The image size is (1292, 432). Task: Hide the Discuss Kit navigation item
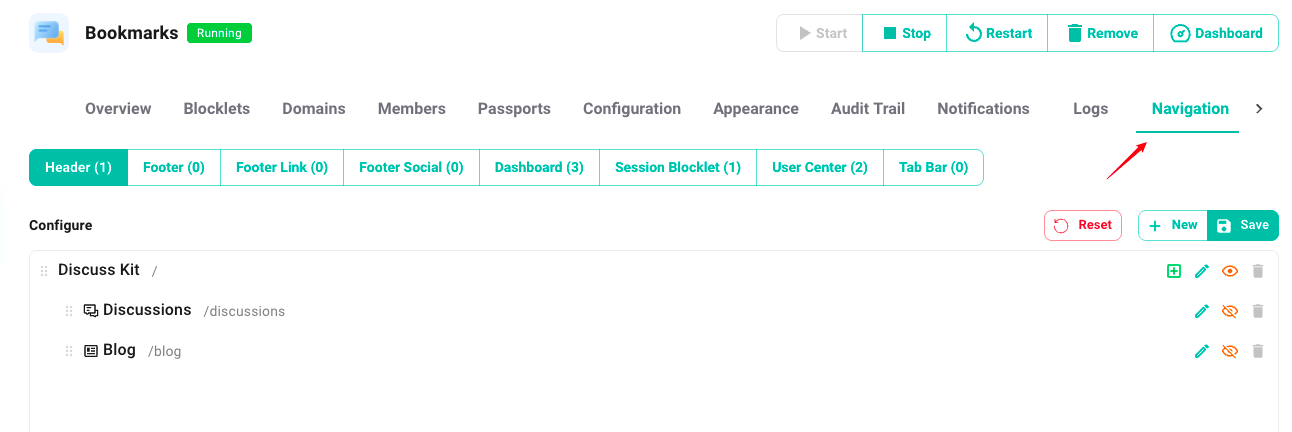click(x=1230, y=271)
